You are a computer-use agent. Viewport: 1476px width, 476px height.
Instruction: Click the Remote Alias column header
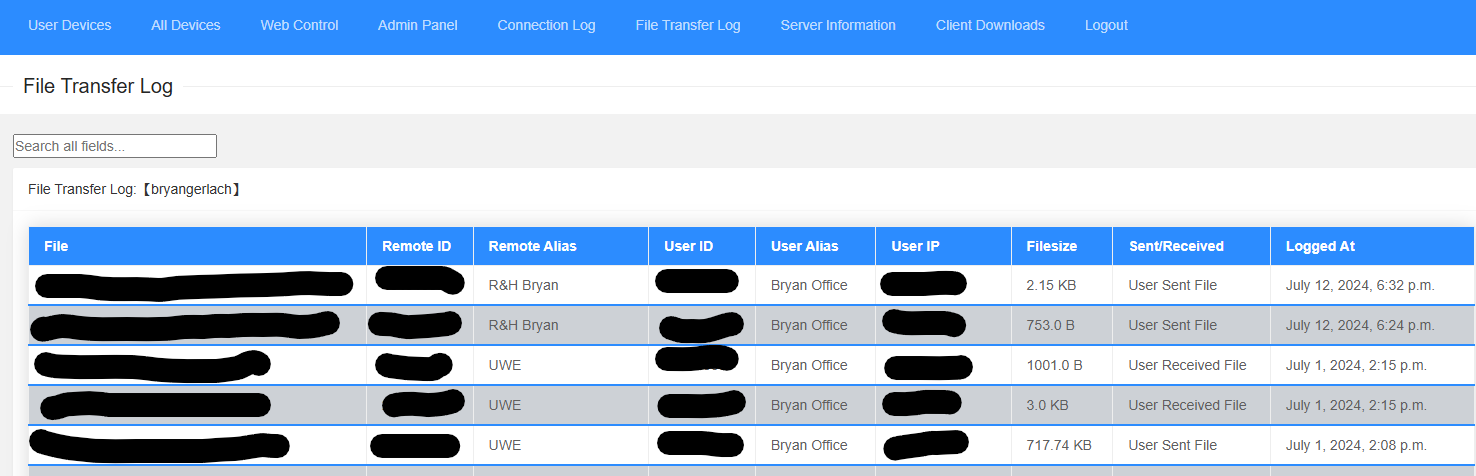(x=532, y=246)
